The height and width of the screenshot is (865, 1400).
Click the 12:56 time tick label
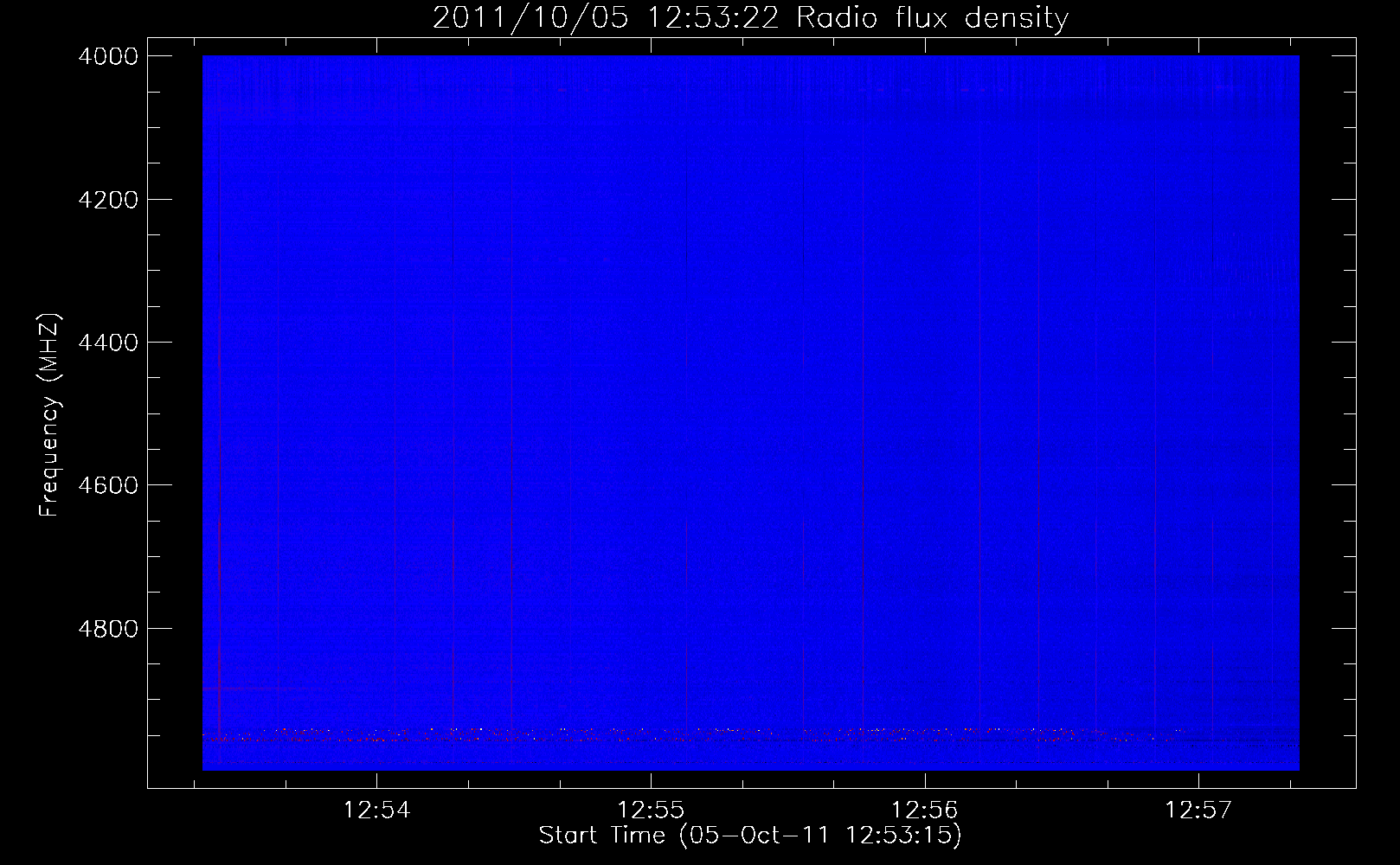pyautogui.click(x=925, y=811)
